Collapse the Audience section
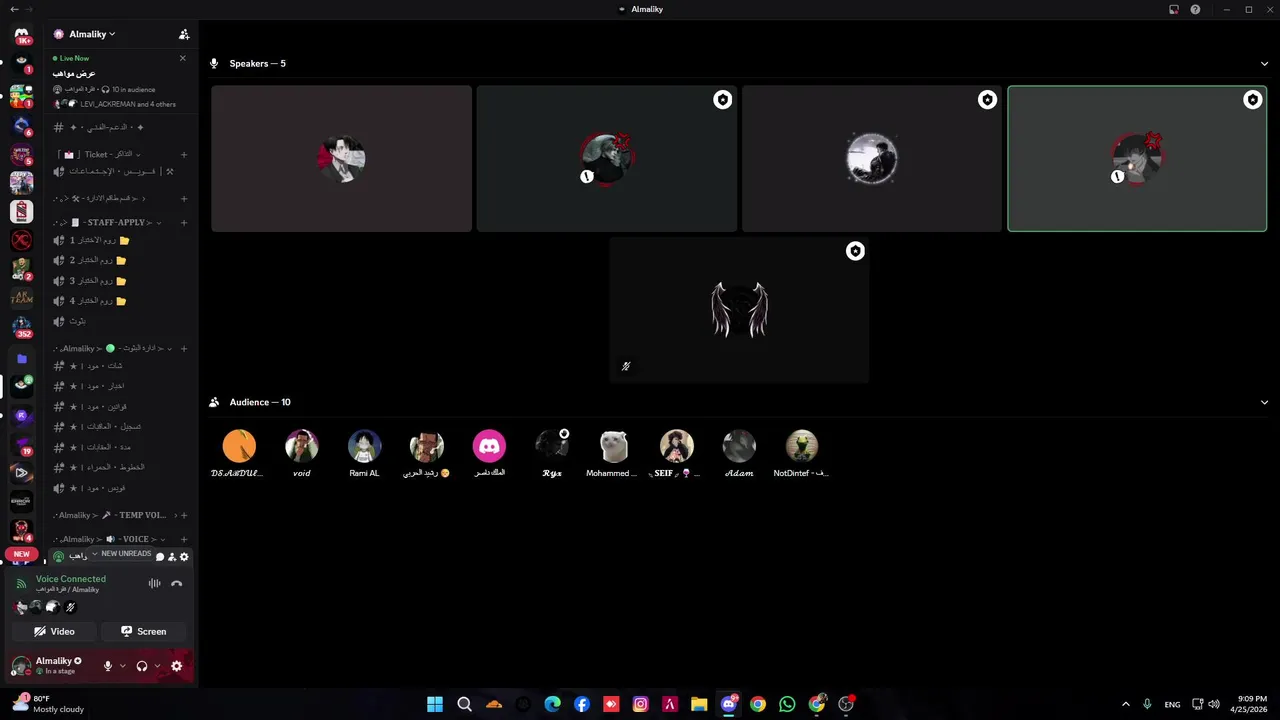 (x=1265, y=402)
